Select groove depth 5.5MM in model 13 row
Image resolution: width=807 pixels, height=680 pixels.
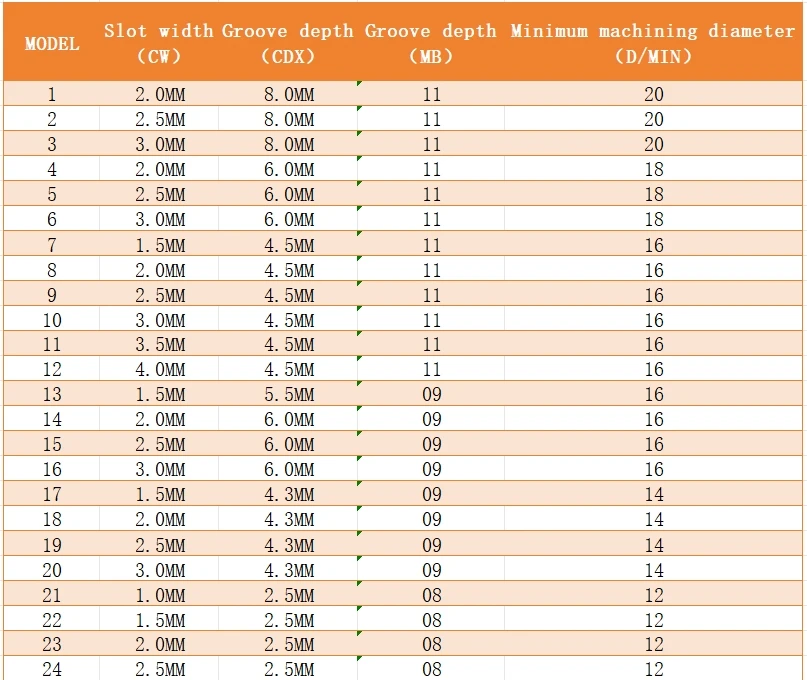tap(289, 394)
